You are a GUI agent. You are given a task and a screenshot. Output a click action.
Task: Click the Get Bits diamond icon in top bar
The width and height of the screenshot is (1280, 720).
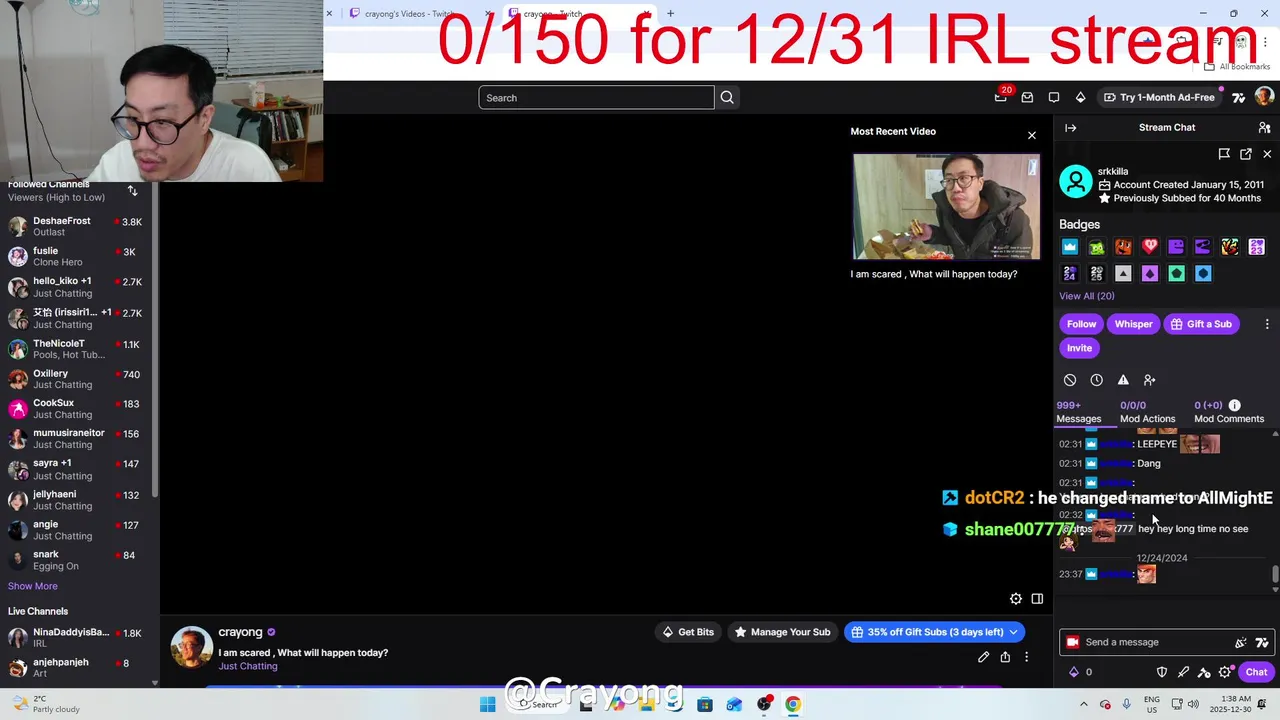tap(1080, 97)
